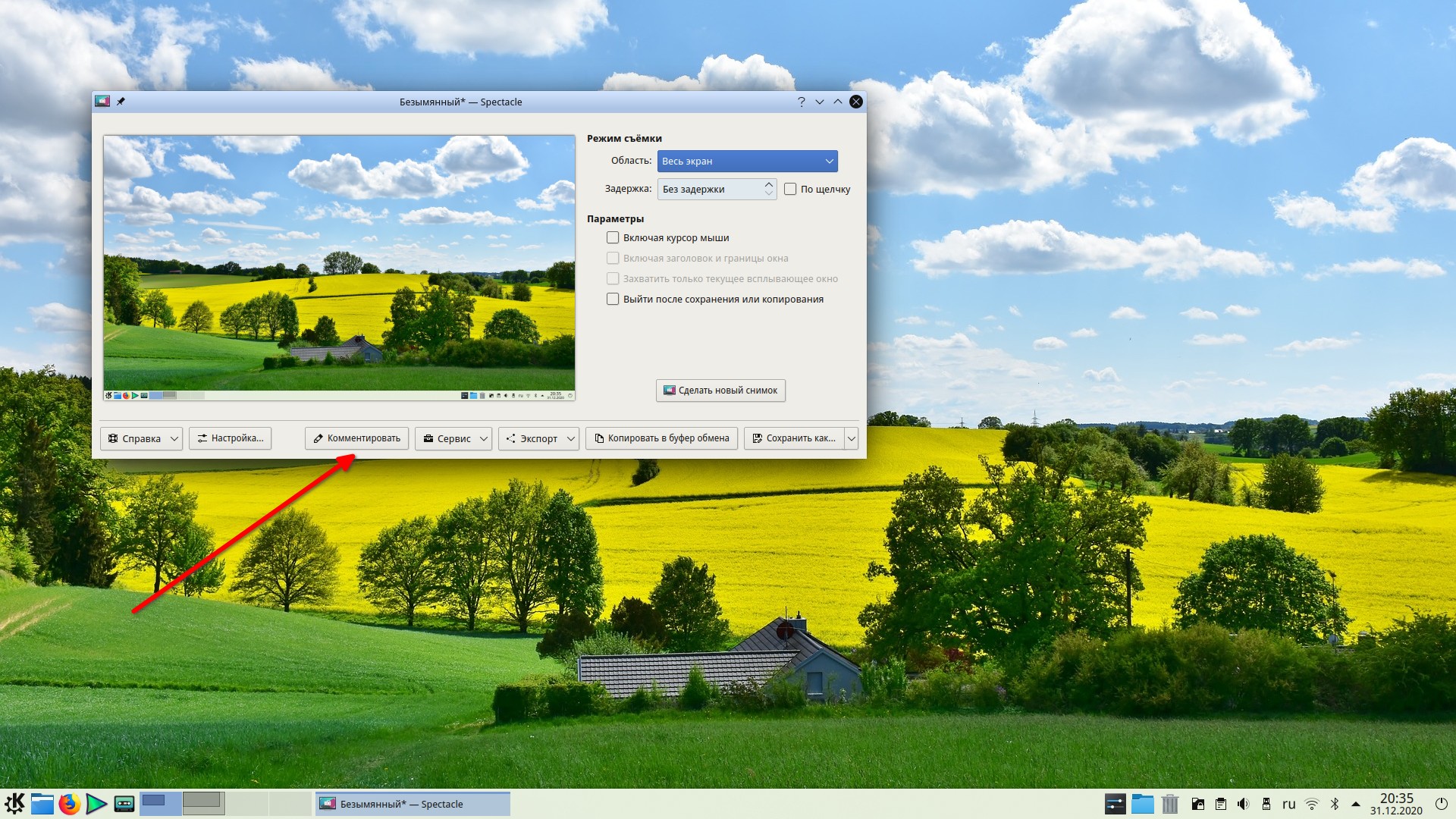1456x819 pixels.
Task: Open the 'Справка' help menu
Action: pyautogui.click(x=141, y=438)
